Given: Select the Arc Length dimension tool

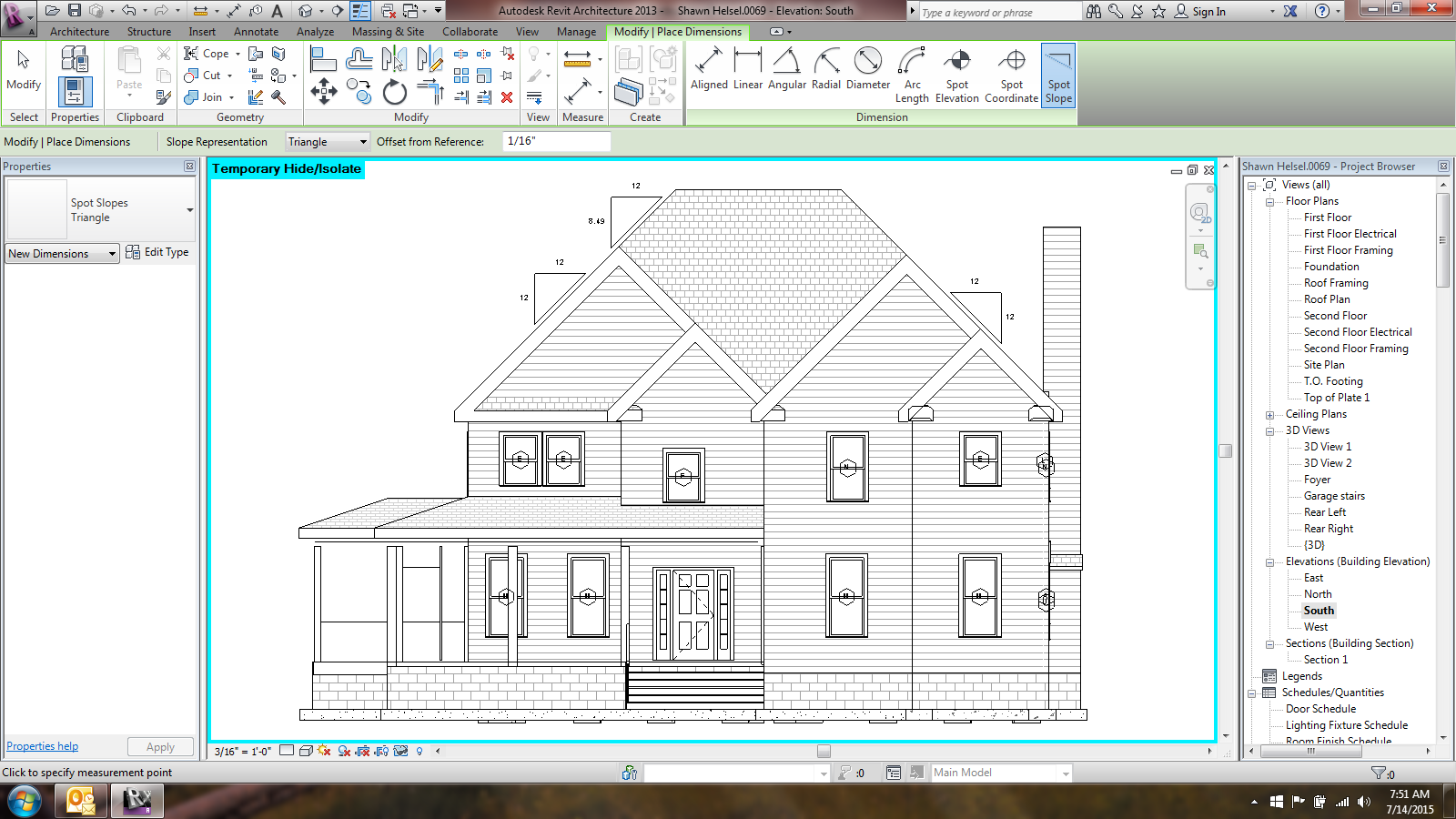Looking at the screenshot, I should click(x=912, y=76).
